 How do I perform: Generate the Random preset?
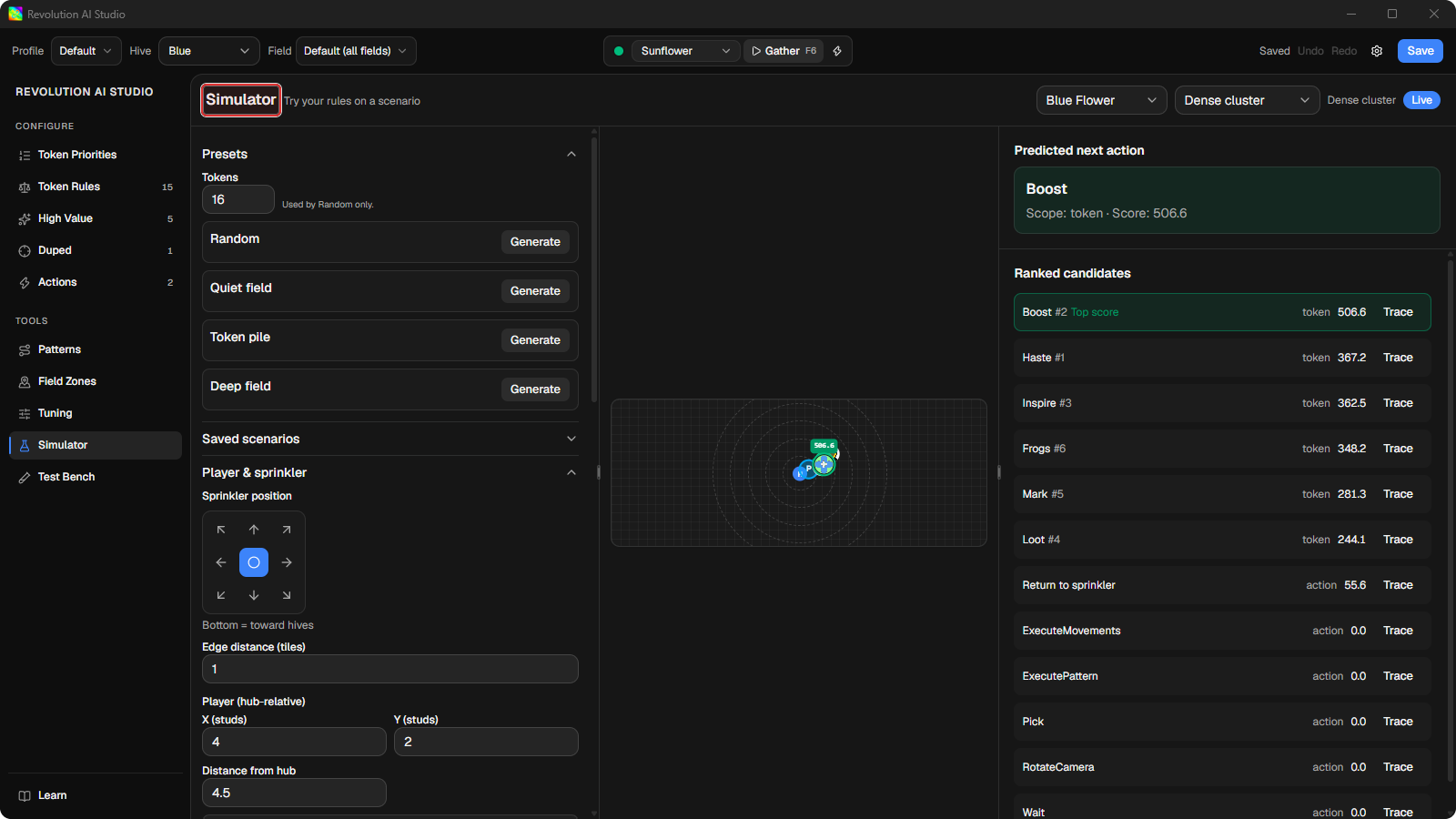coord(535,242)
